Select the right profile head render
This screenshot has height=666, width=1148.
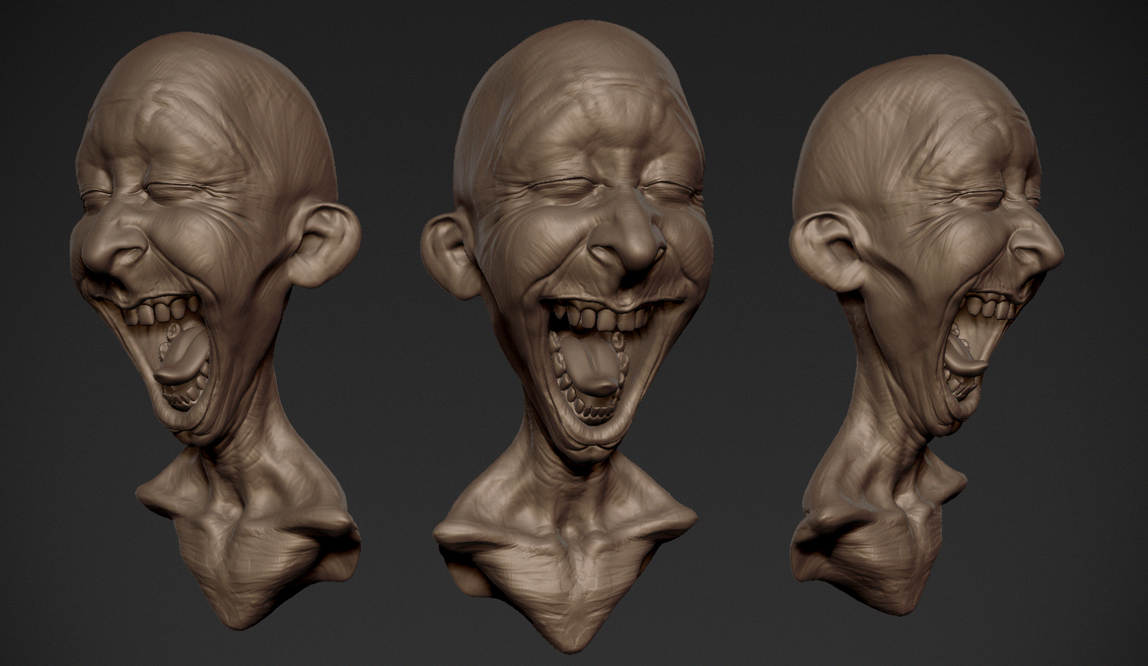pos(926,333)
